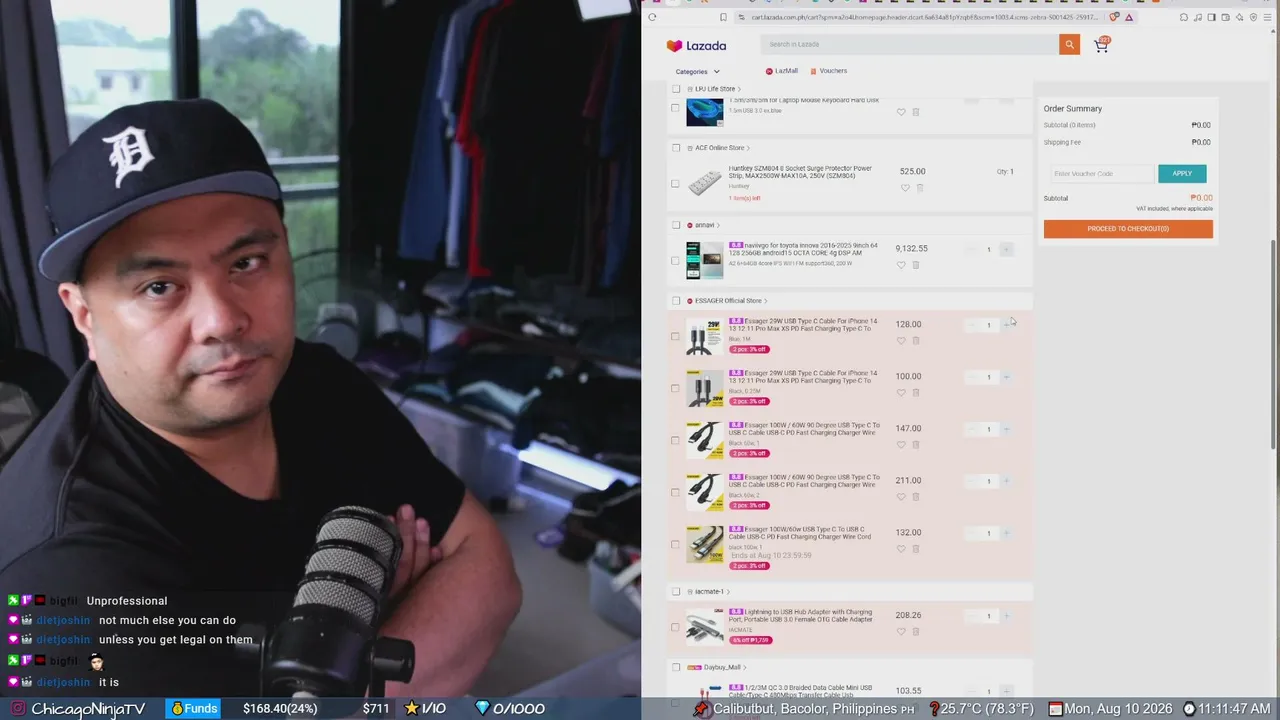Image resolution: width=1280 pixels, height=720 pixels.
Task: Increase quantity of 211.00 Essager cable
Action: pos(1006,481)
